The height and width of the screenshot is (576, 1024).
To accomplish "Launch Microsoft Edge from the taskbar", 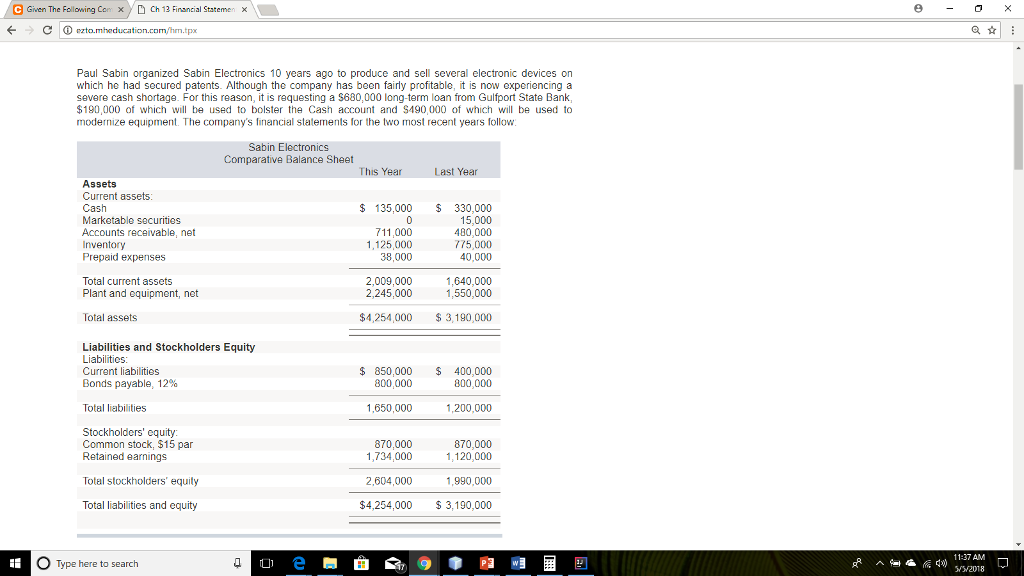I will [299, 563].
